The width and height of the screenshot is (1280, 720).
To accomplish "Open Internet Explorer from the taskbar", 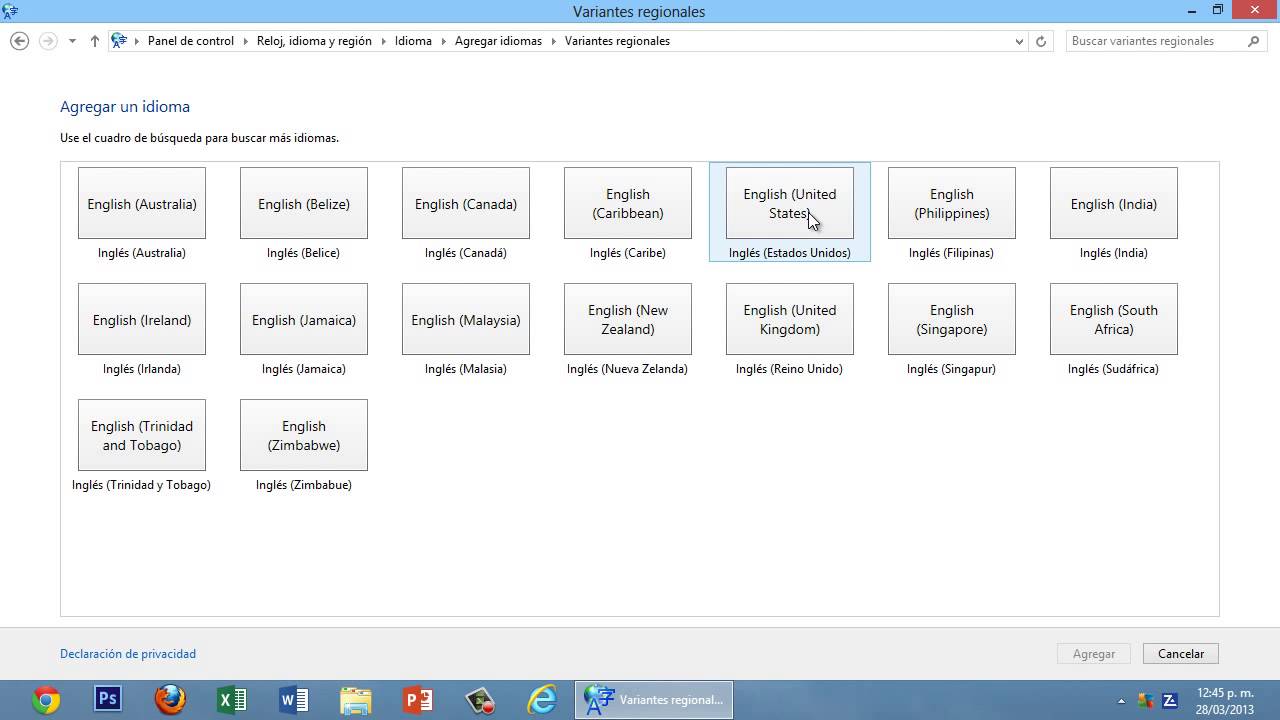I will [542, 700].
